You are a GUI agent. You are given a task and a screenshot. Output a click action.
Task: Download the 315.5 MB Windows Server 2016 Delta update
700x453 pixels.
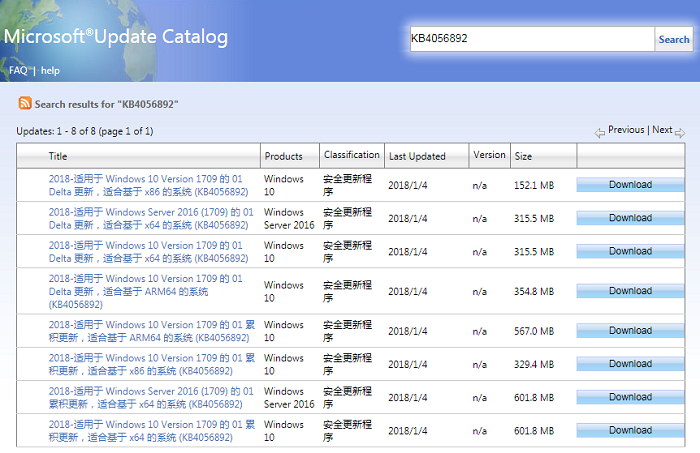[x=630, y=218]
